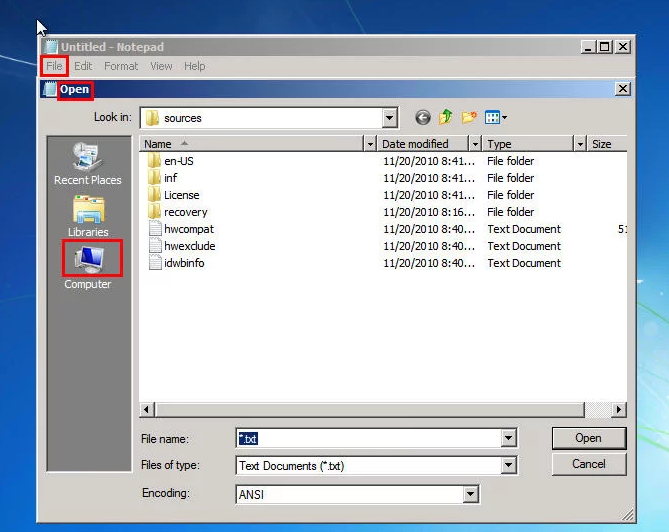Open the View Menu icon

click(492, 117)
